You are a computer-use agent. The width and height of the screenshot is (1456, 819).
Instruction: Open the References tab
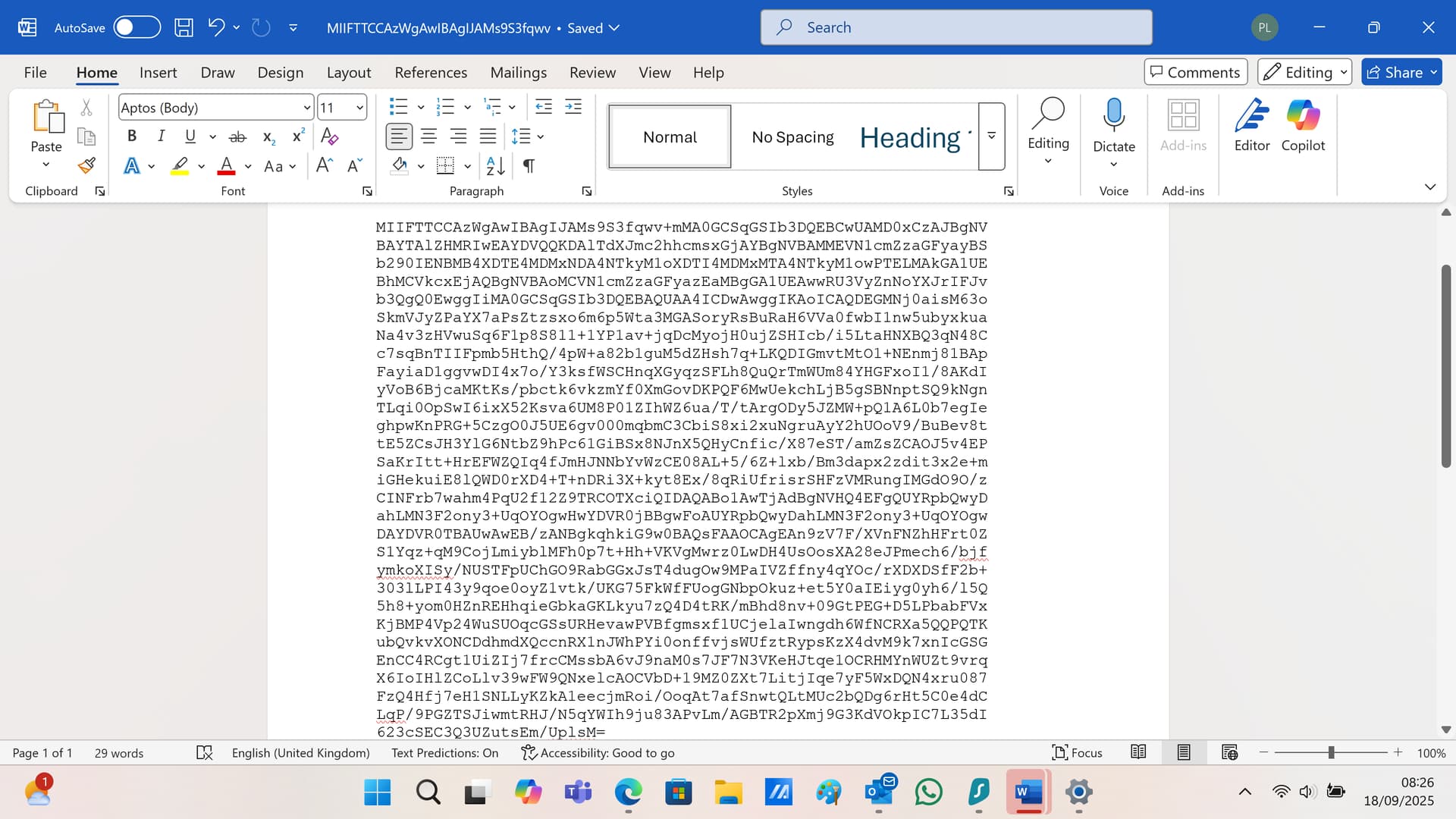(431, 73)
